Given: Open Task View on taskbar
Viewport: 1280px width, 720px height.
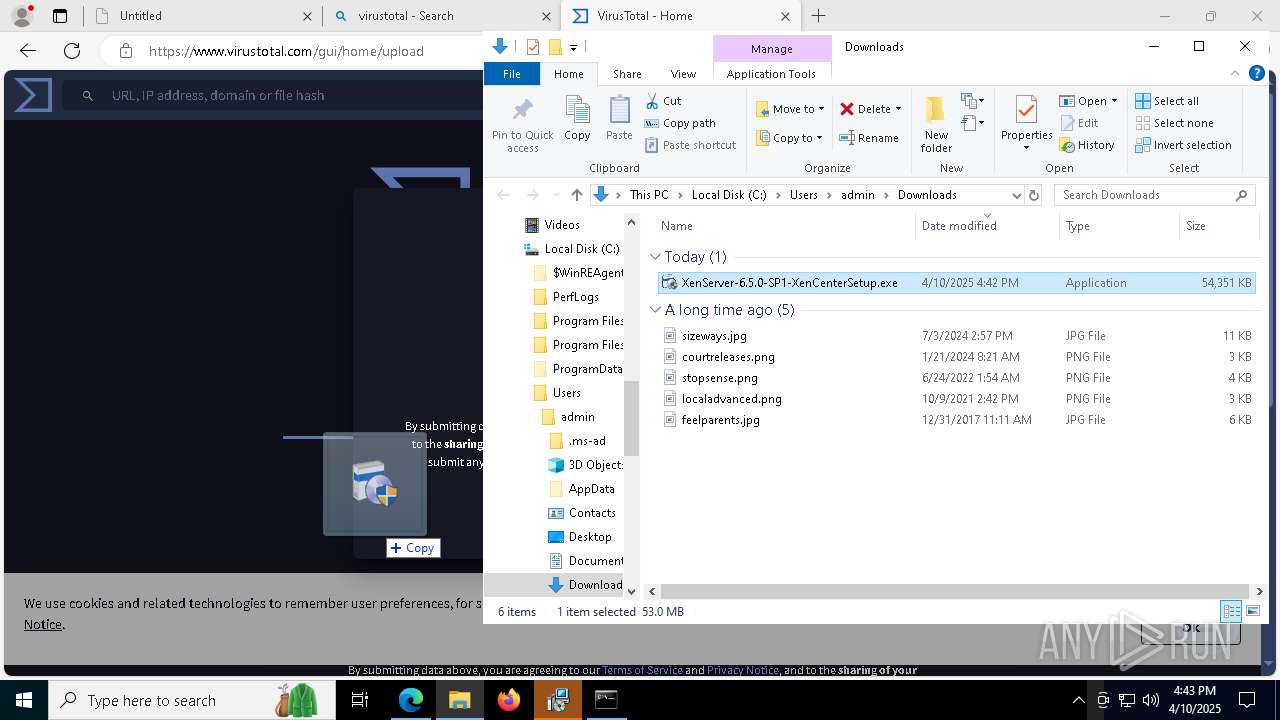Looking at the screenshot, I should click(360, 700).
